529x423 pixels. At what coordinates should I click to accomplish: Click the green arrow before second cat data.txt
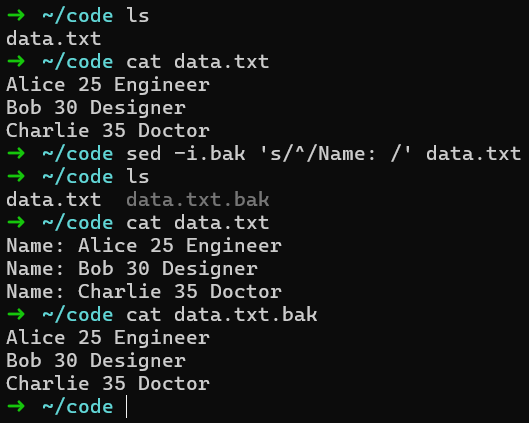coord(16,222)
